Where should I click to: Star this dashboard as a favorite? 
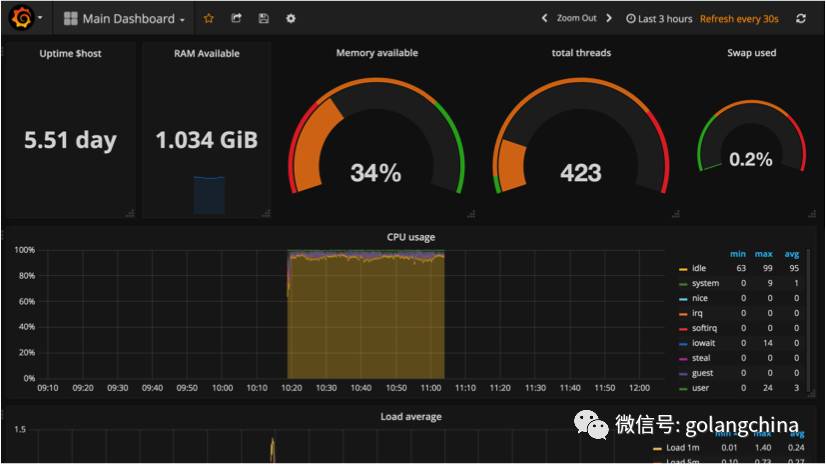coord(209,18)
